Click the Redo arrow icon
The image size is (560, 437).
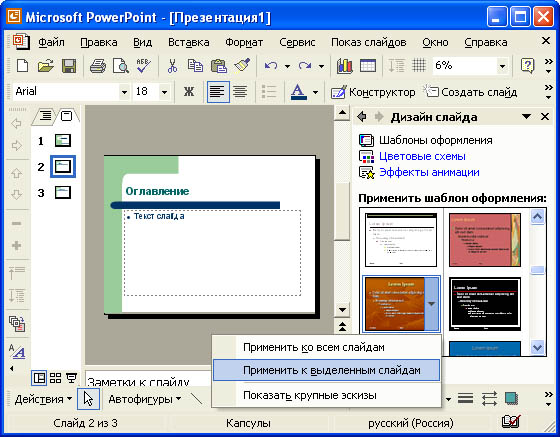pos(305,66)
